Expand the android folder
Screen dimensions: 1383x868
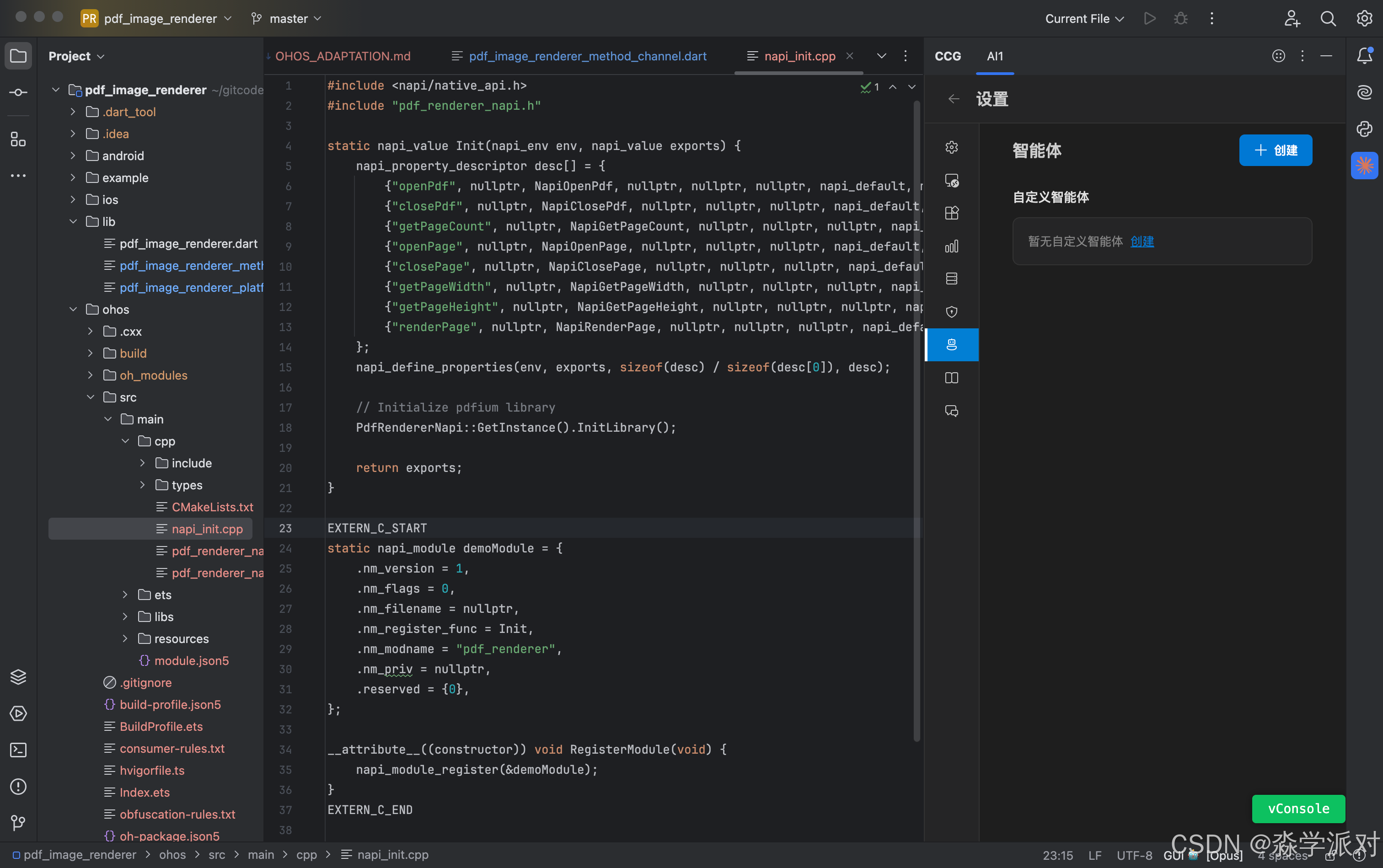coord(73,155)
